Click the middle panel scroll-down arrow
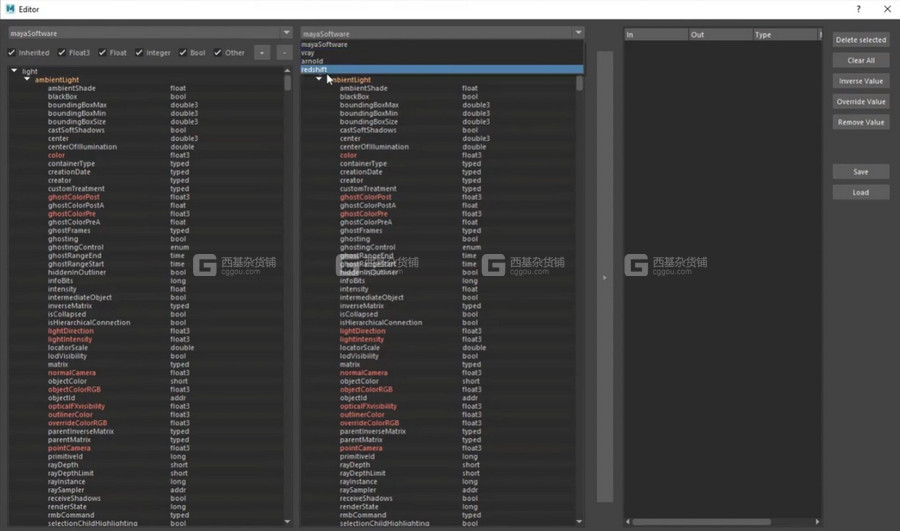This screenshot has width=900, height=531. 579,521
